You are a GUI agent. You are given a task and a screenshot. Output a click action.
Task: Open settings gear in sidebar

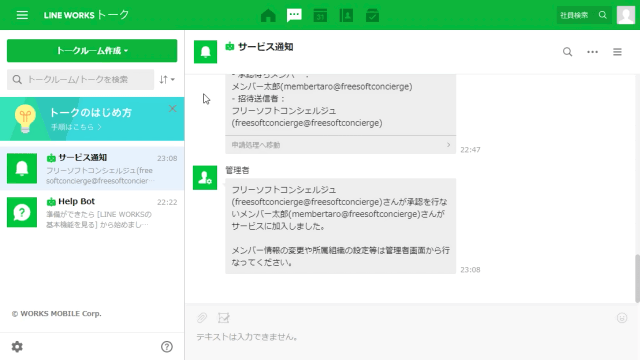(17, 347)
